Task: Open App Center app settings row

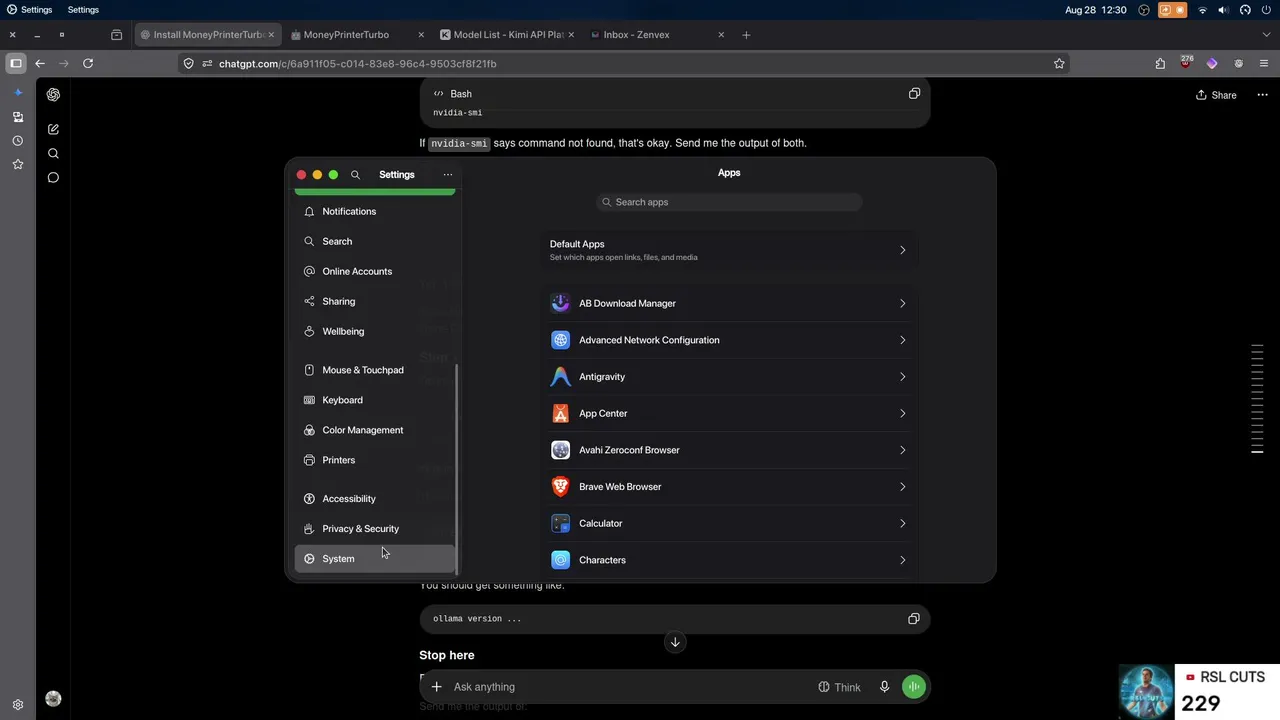Action: (x=729, y=413)
